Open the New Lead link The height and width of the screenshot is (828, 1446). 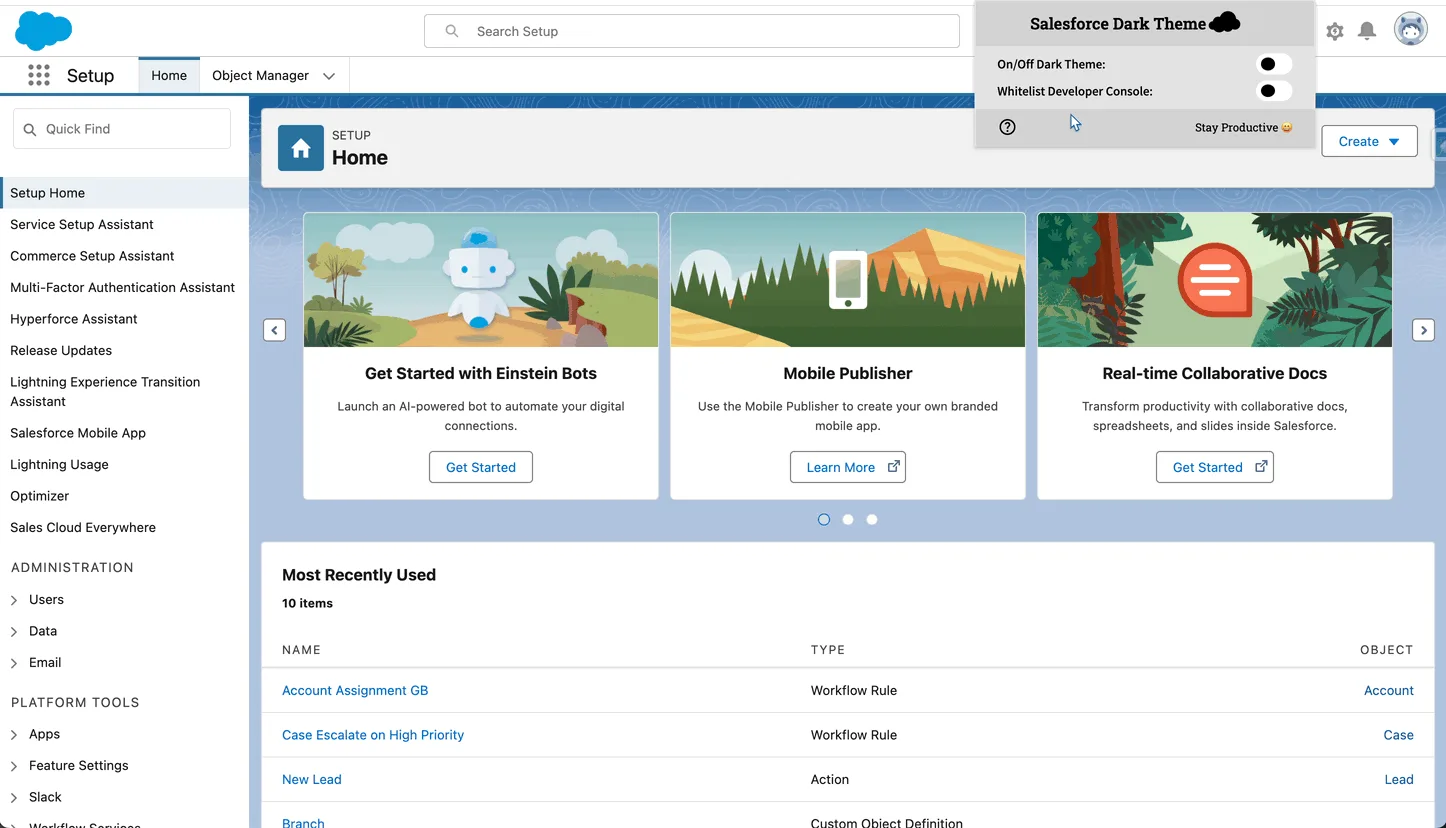click(x=312, y=780)
